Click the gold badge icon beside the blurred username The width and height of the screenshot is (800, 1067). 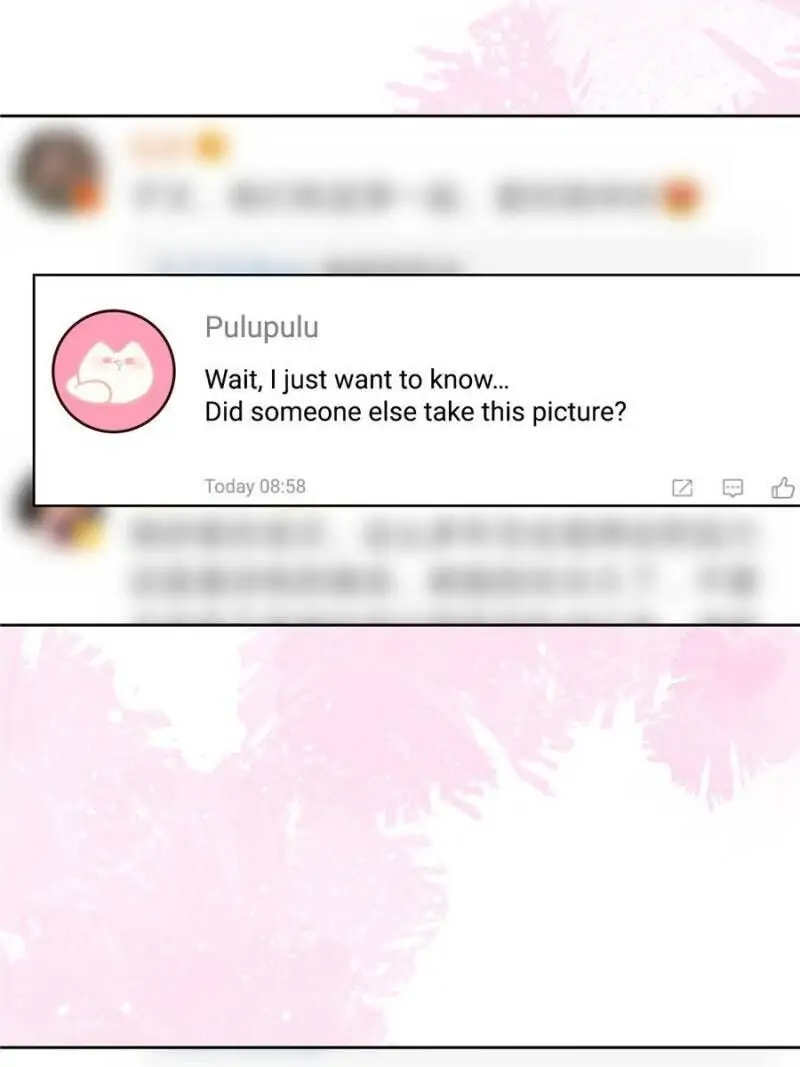click(x=212, y=146)
